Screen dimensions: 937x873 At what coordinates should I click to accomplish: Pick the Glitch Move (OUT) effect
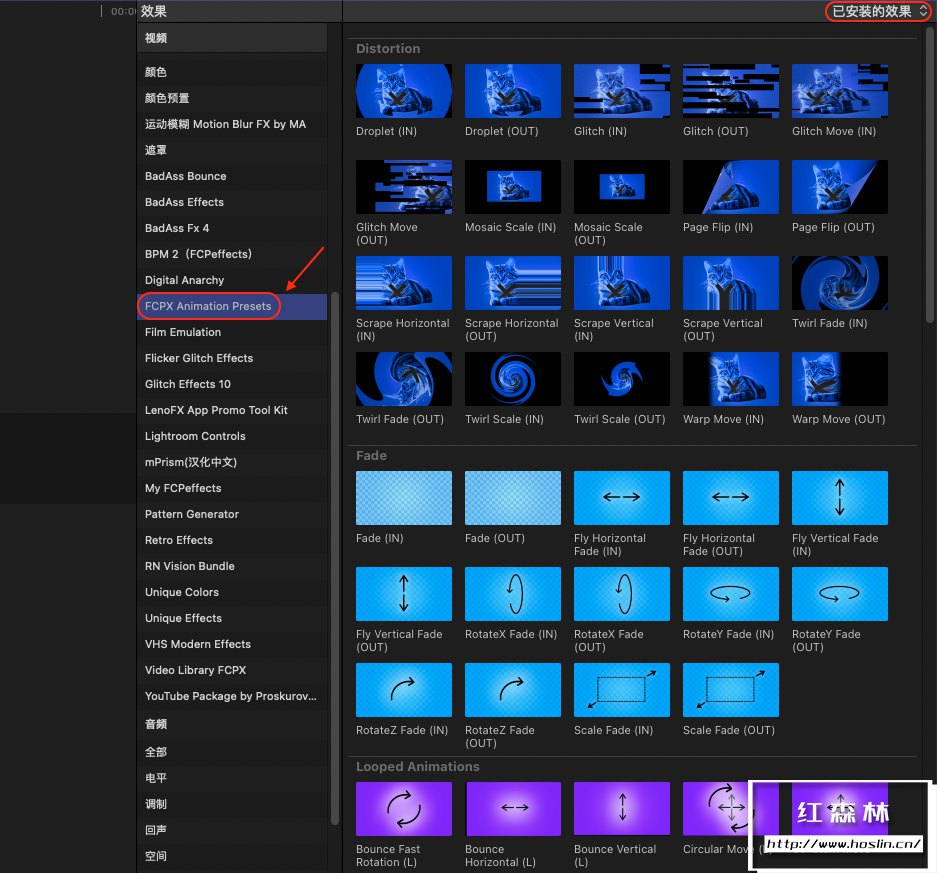click(x=403, y=186)
